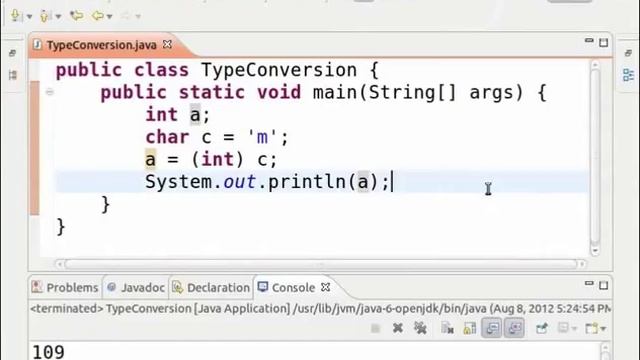Image resolution: width=640 pixels, height=360 pixels.
Task: Click the terminated TypeConversion launch description
Action: tap(320, 309)
